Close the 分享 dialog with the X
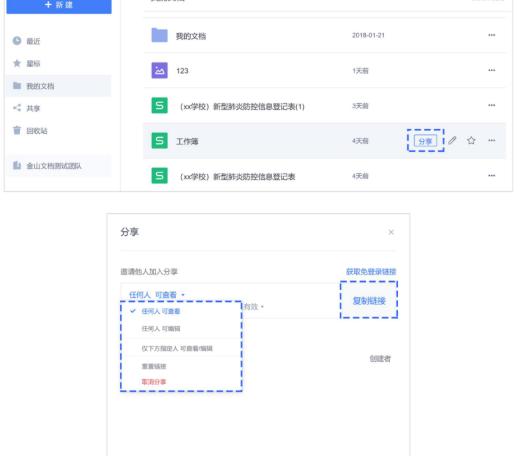 pyautogui.click(x=391, y=232)
